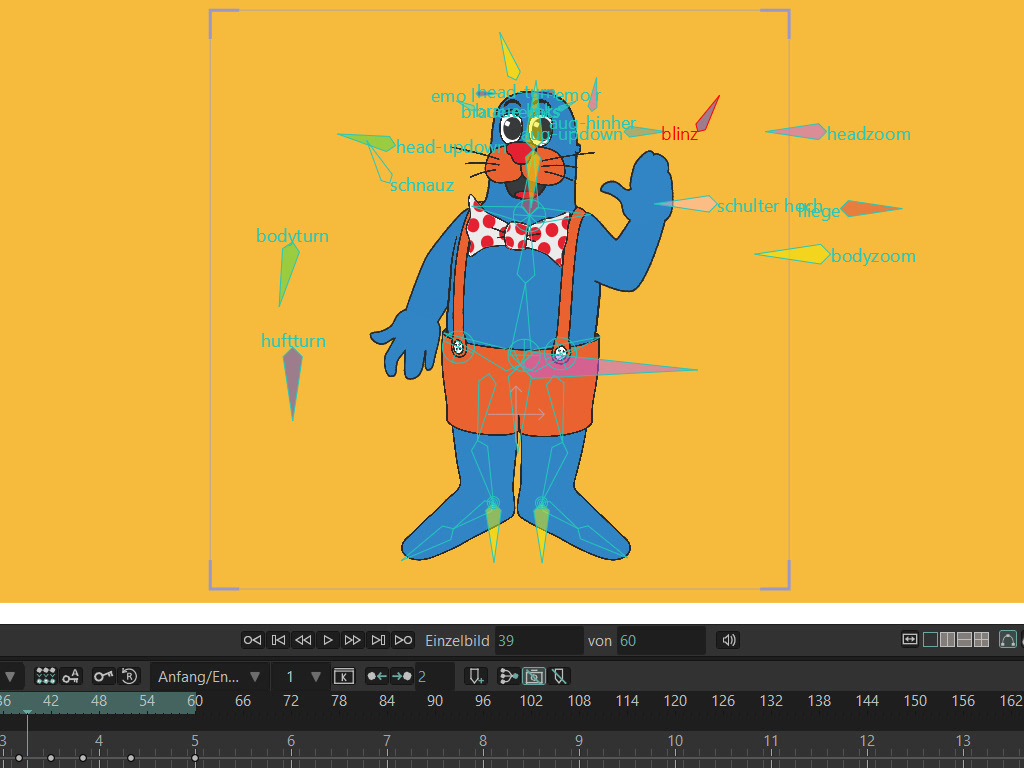Toggle the highlighted camera icon
Screen dimensions: 1024x768
click(x=534, y=676)
